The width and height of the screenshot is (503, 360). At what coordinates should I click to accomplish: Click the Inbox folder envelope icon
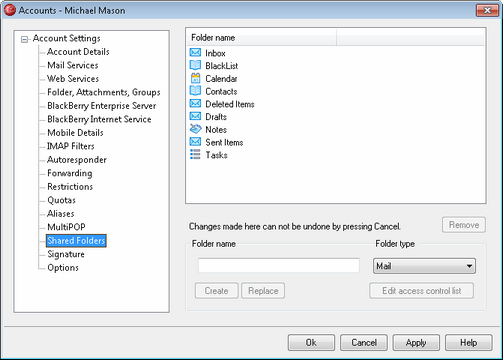click(x=195, y=53)
